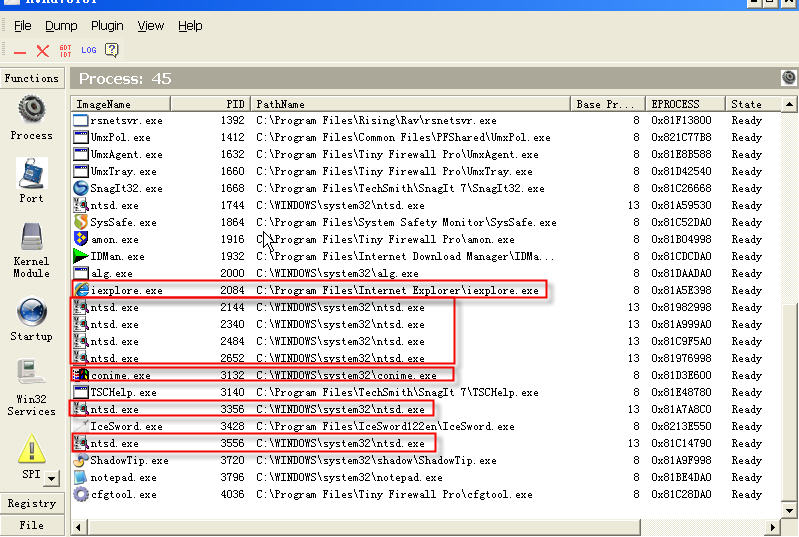Select the UmxAgent.exe process row
The width and height of the screenshot is (799, 537).
coord(425,154)
